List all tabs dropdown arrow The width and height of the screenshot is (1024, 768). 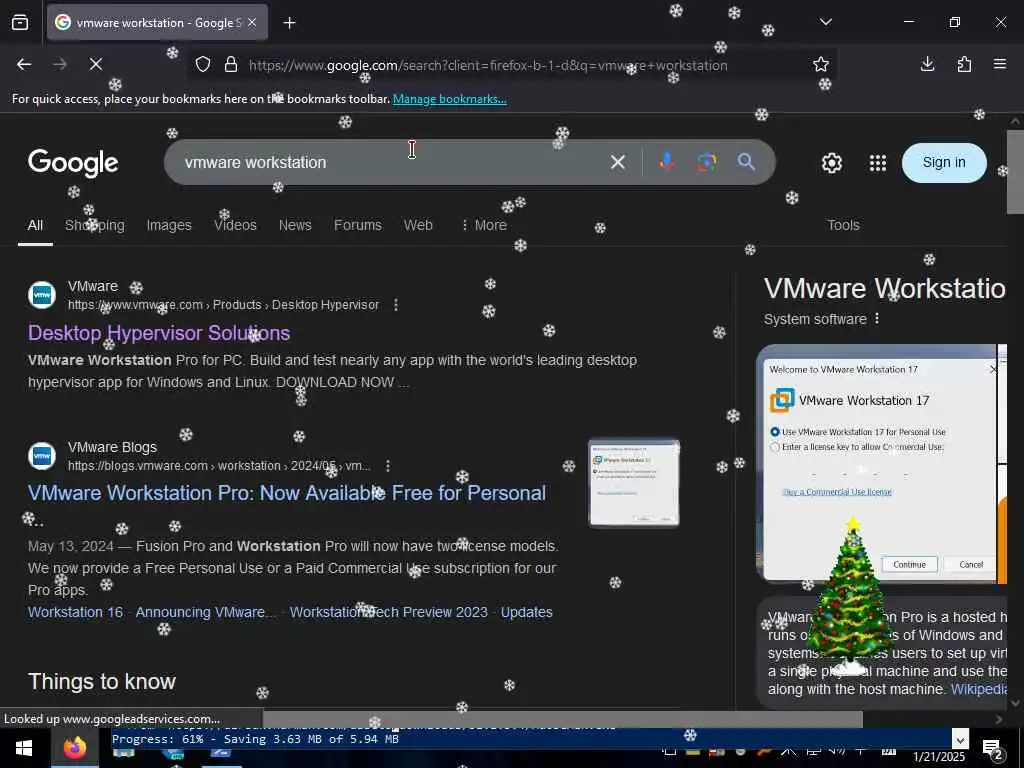click(825, 22)
